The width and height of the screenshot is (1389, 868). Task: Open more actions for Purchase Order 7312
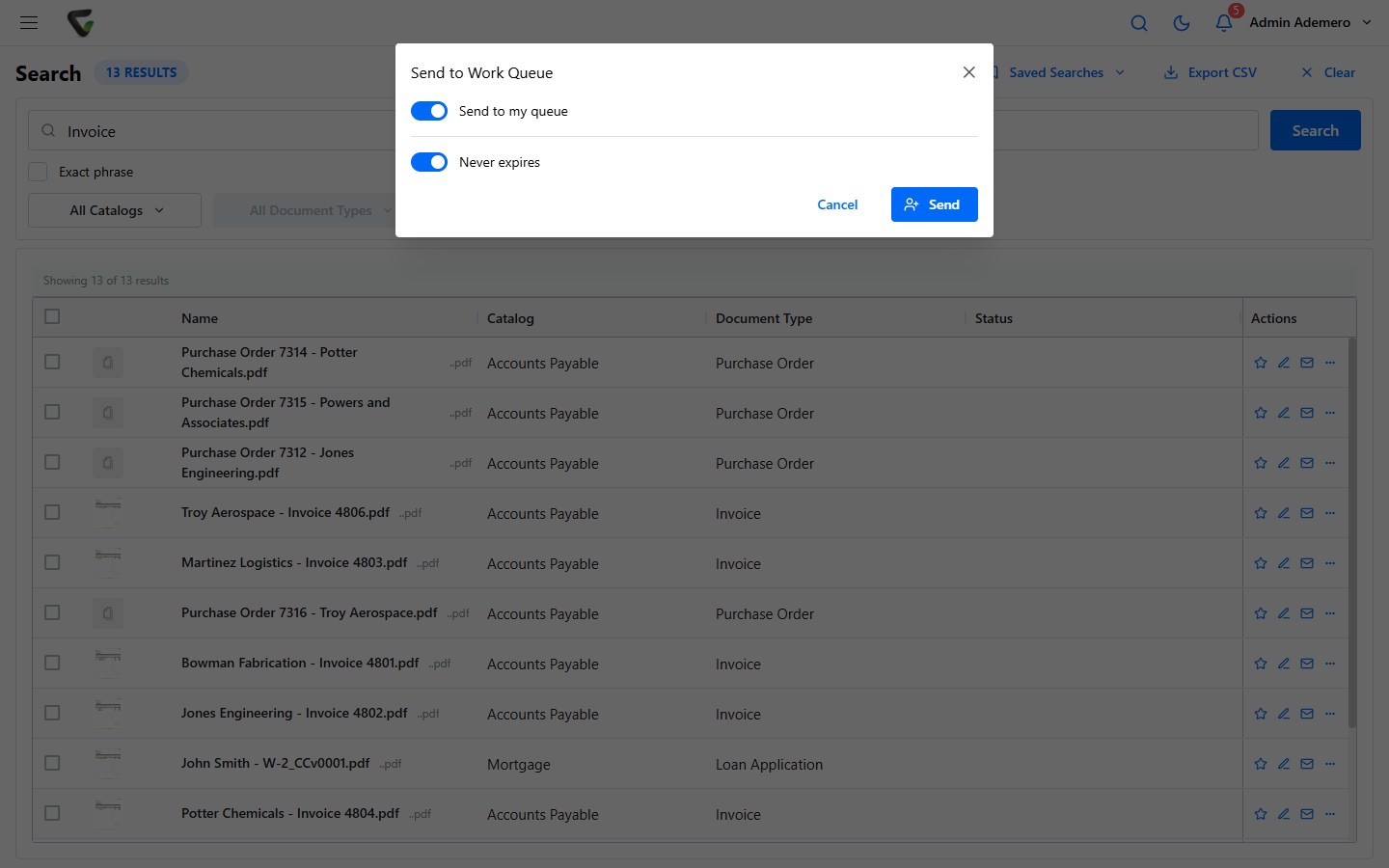click(1330, 463)
